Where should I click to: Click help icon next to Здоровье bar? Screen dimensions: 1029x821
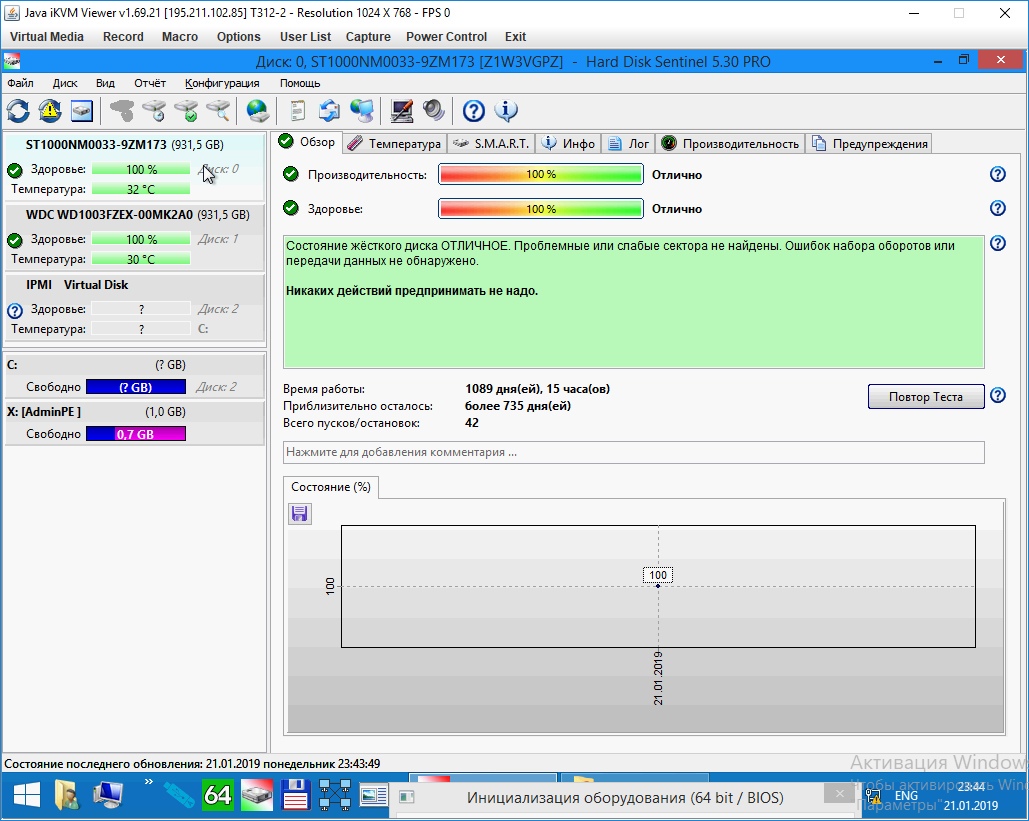[x=998, y=208]
